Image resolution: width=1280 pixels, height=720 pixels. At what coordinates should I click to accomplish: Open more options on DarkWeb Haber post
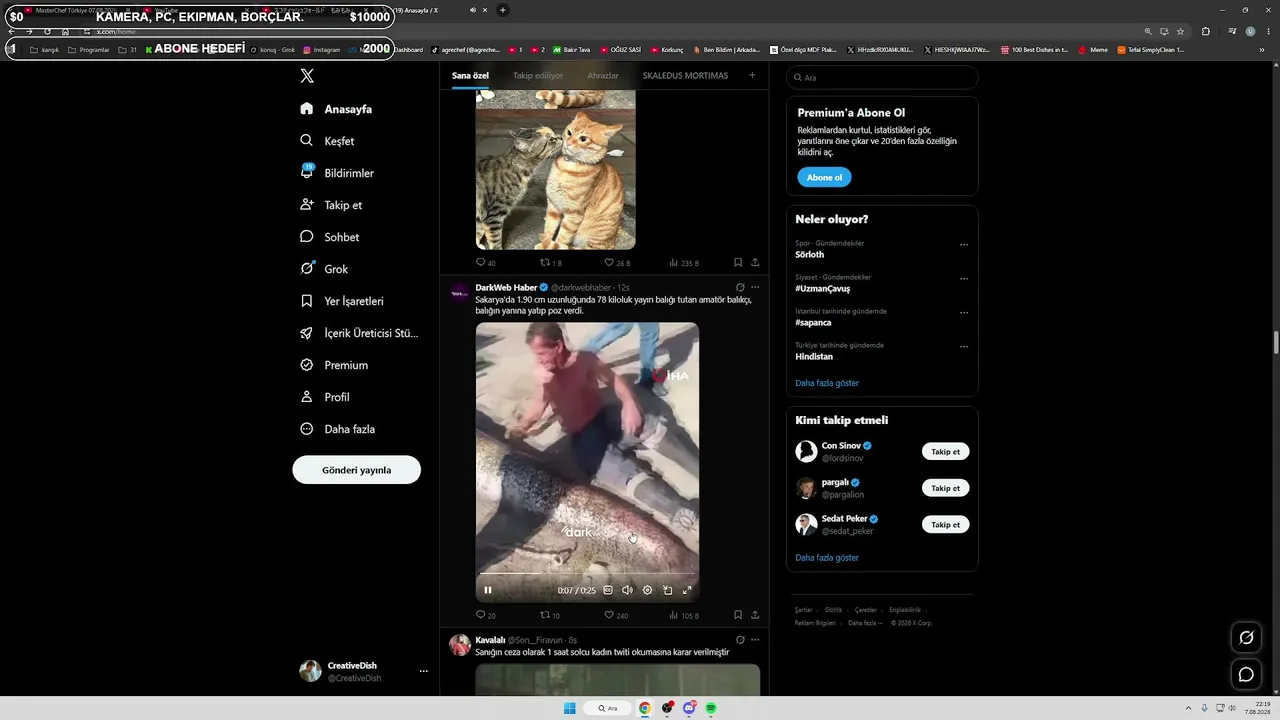(x=755, y=287)
